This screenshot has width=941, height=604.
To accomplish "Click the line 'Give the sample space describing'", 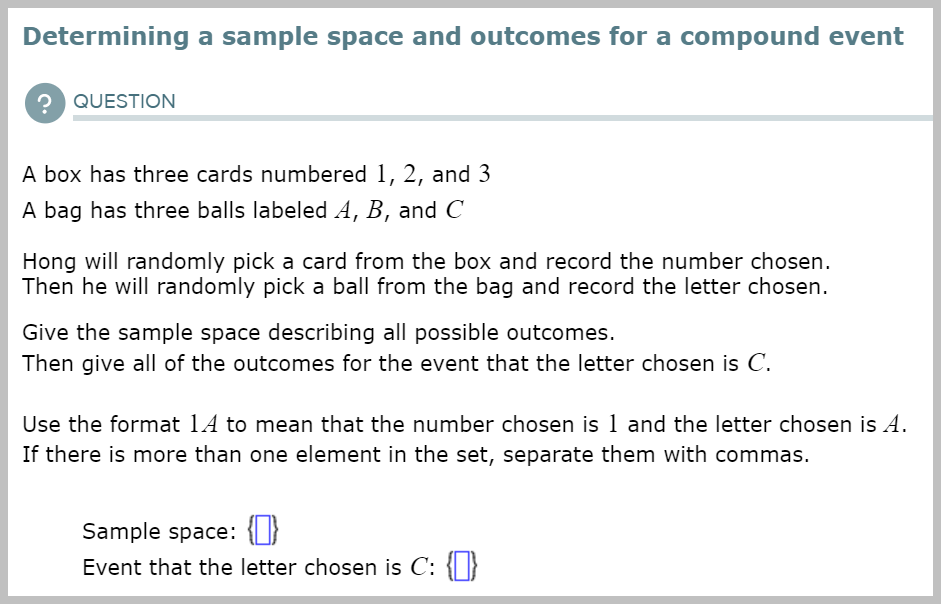I will pos(319,333).
